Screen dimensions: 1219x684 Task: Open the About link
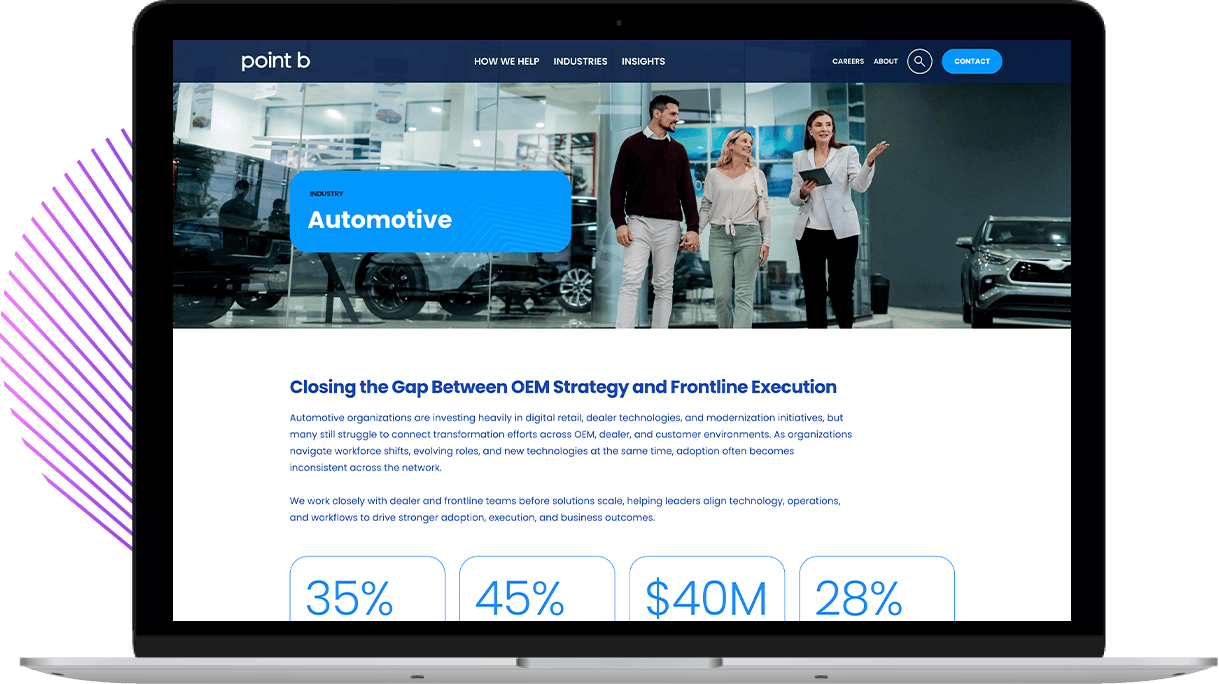(x=886, y=61)
